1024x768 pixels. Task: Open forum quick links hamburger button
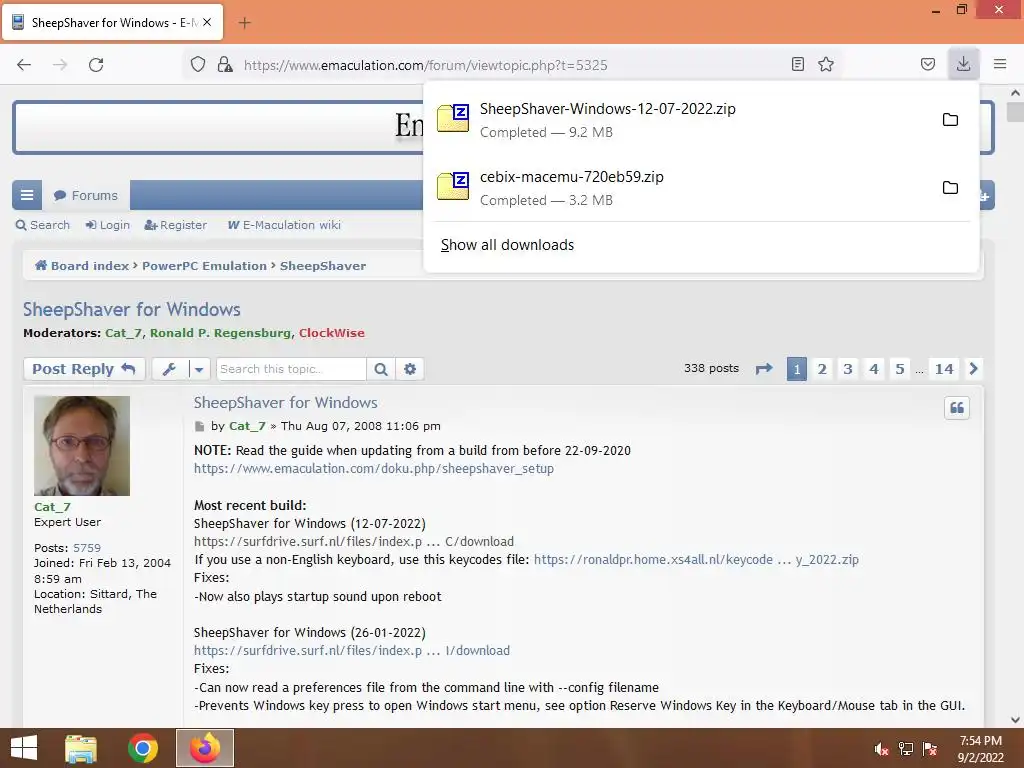tap(27, 195)
